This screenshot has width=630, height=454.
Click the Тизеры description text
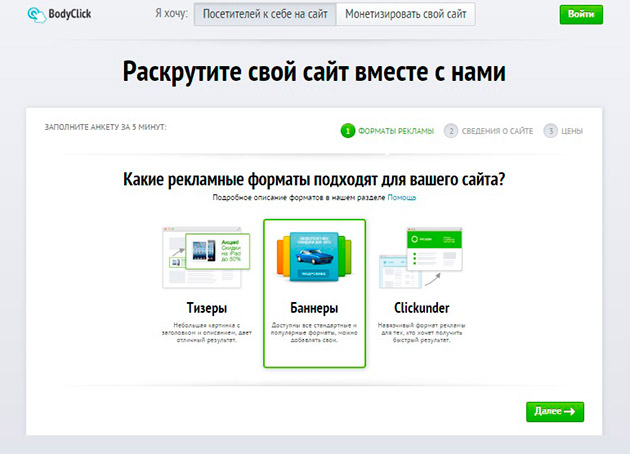coord(207,333)
